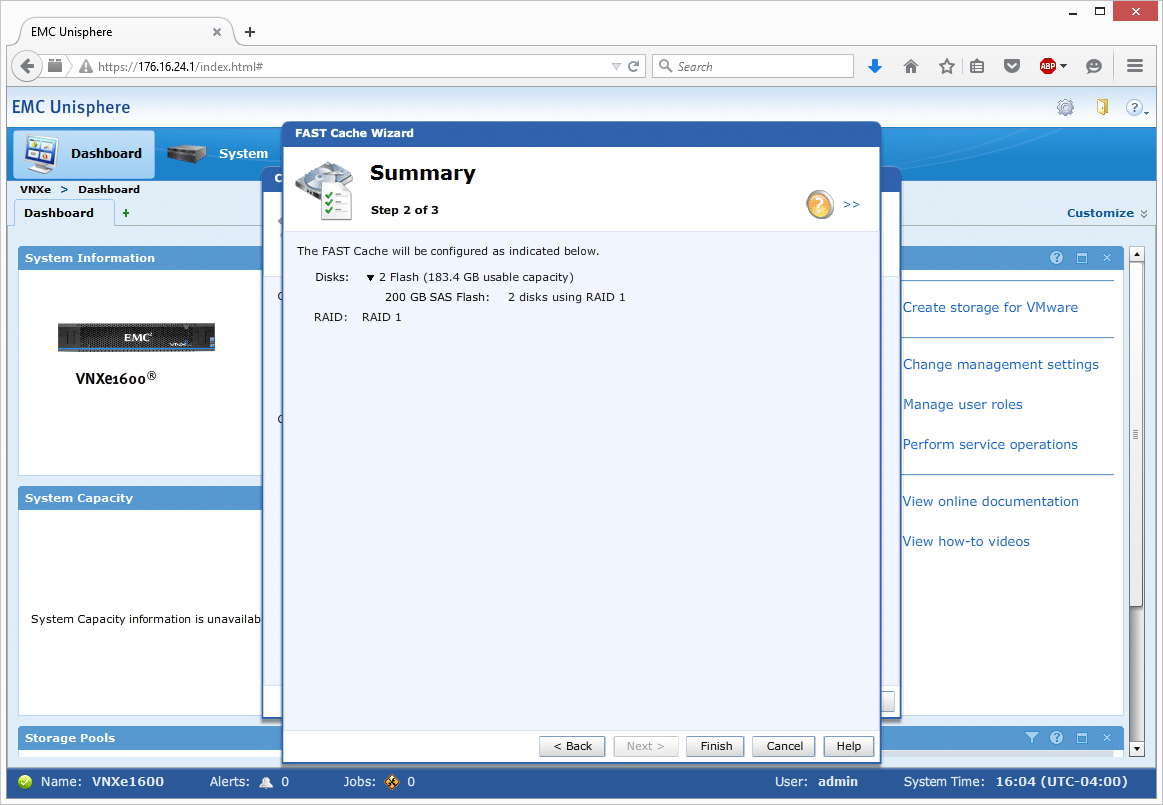
Task: Open the browser downloads arrow
Action: [x=875, y=66]
